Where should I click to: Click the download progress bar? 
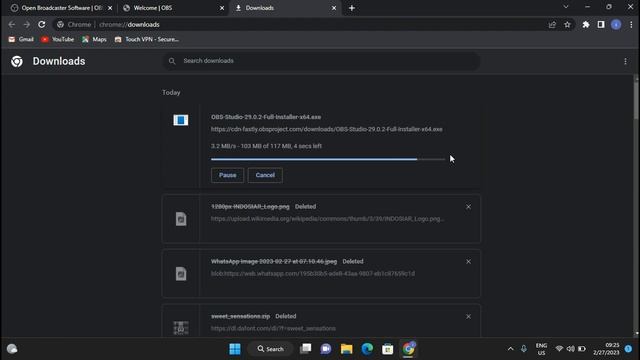328,159
